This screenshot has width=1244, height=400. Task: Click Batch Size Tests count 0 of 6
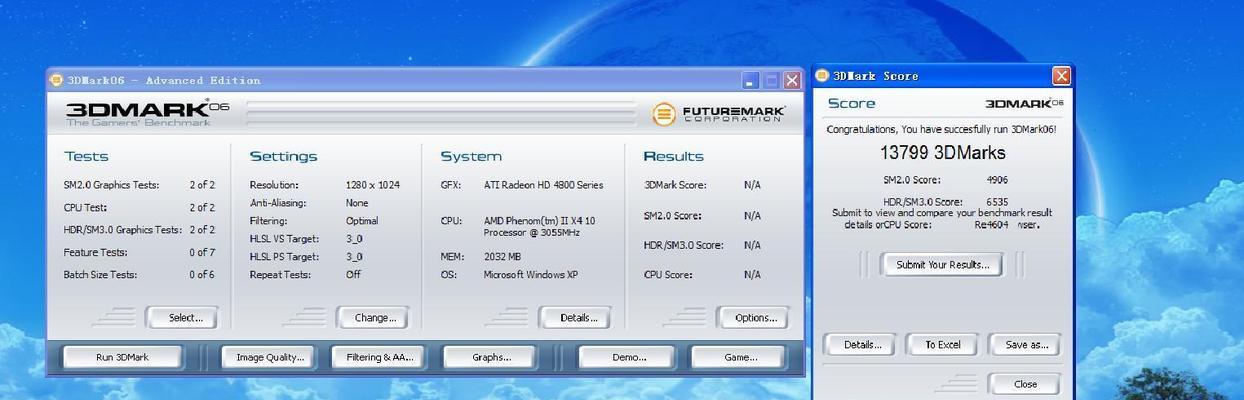tap(202, 275)
